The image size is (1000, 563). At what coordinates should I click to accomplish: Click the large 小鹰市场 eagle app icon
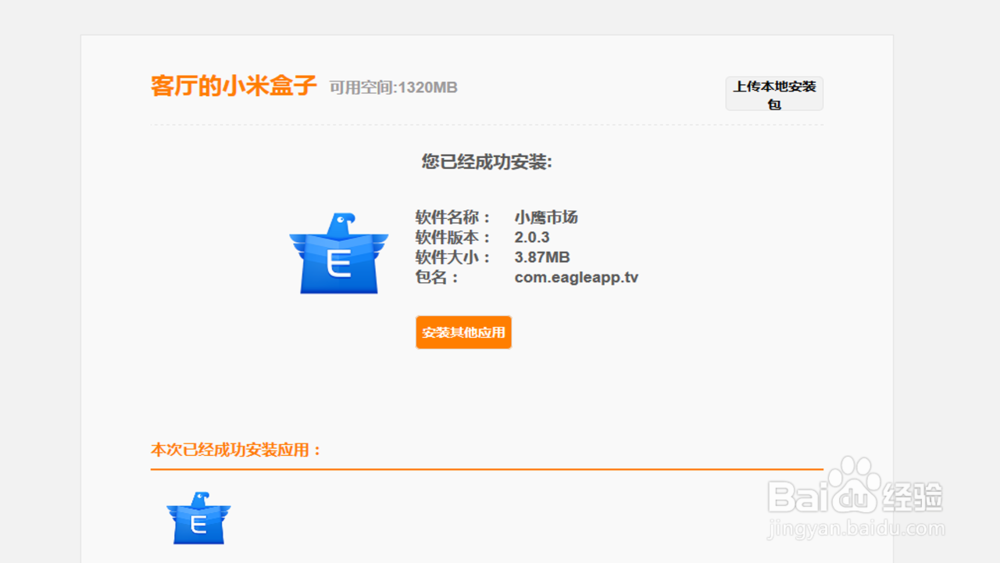pyautogui.click(x=339, y=253)
